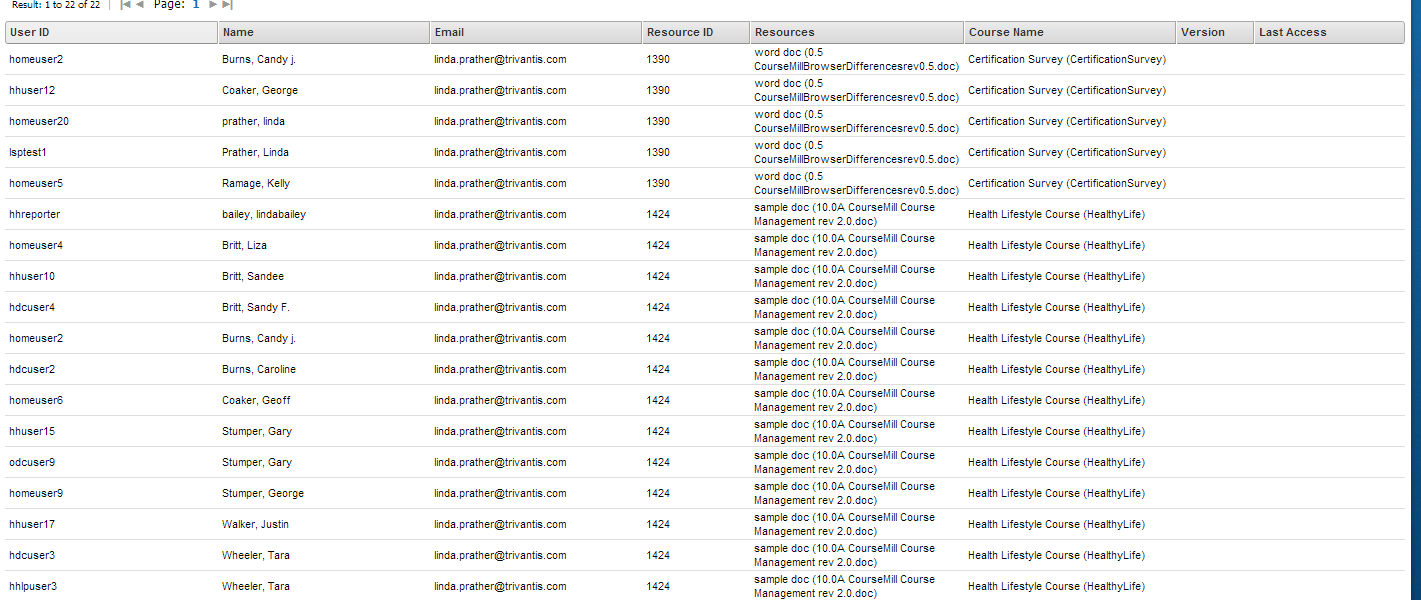The height and width of the screenshot is (600, 1421).
Task: Click the Email column header
Action: pyautogui.click(x=536, y=33)
